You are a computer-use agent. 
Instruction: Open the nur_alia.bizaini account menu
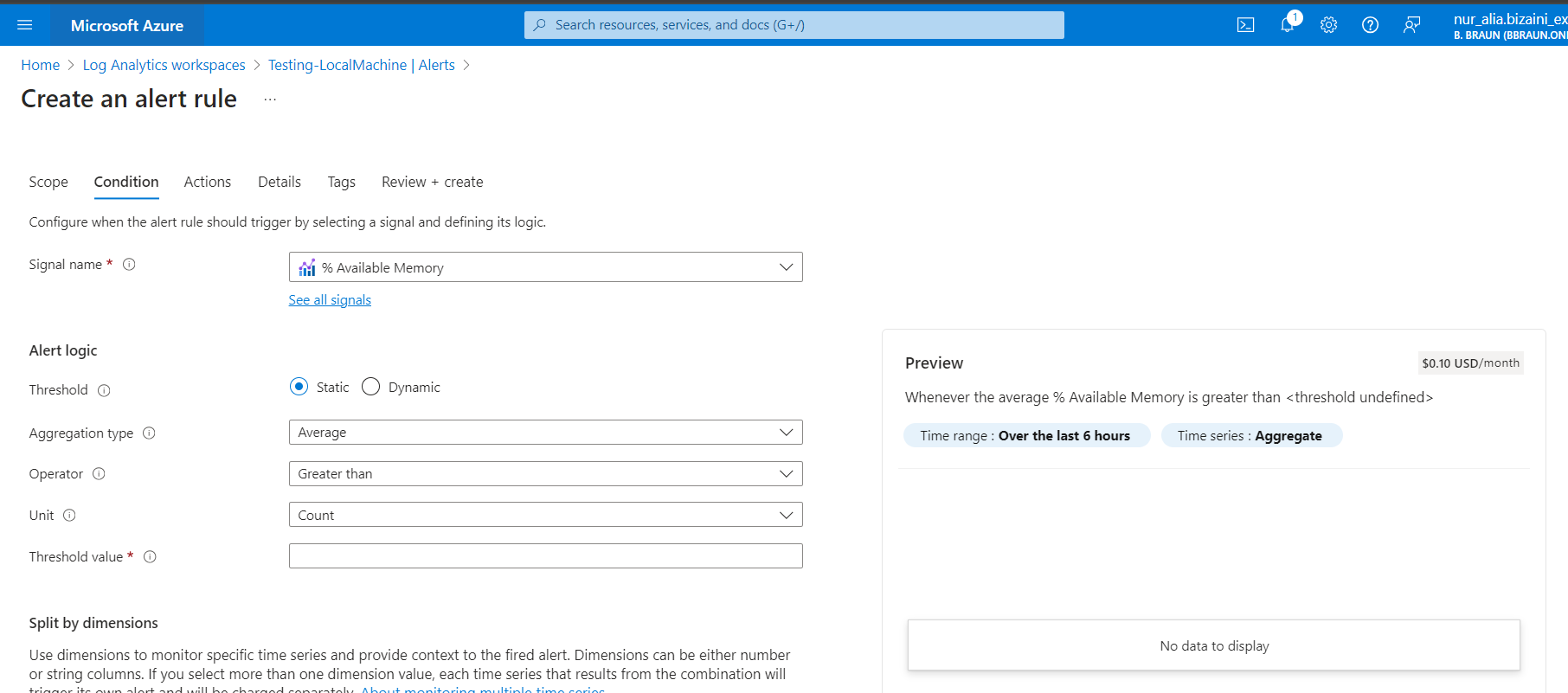(1510, 25)
